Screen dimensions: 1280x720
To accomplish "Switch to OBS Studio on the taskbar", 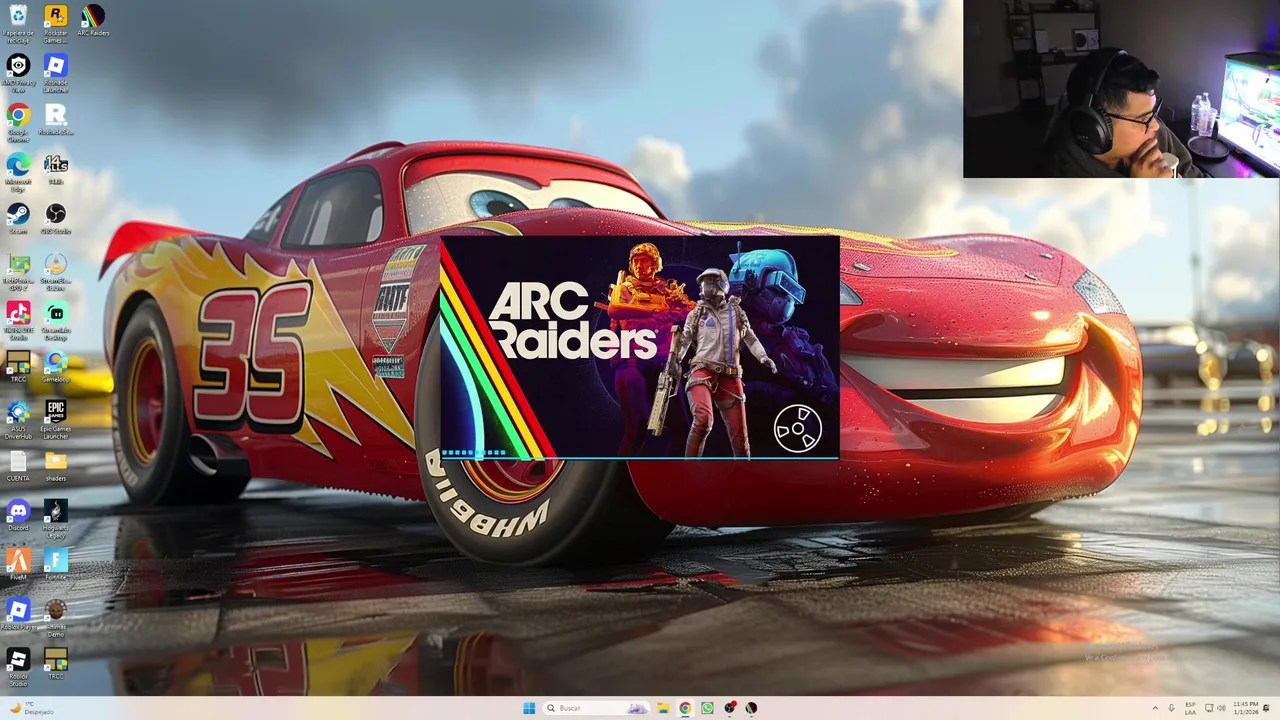I will pyautogui.click(x=730, y=708).
